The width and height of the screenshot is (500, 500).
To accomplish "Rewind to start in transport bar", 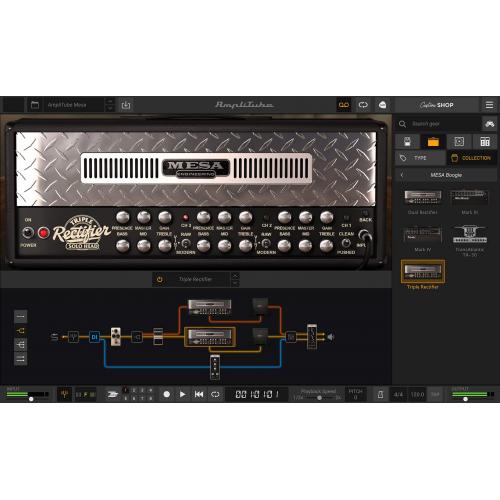I will click(199, 394).
